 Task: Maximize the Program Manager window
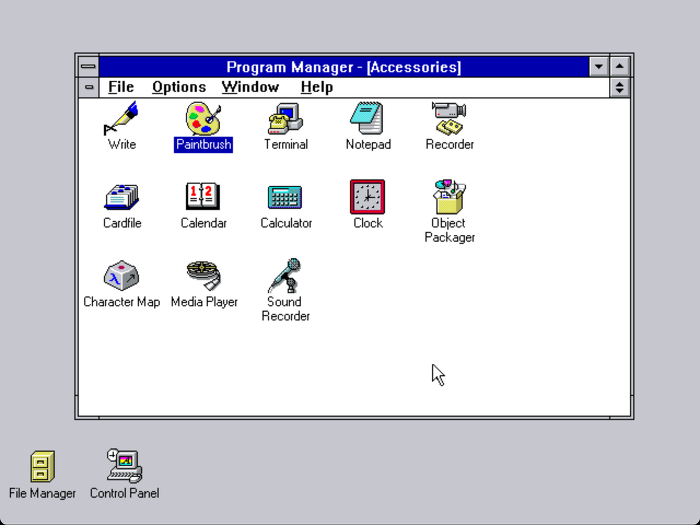(620, 67)
